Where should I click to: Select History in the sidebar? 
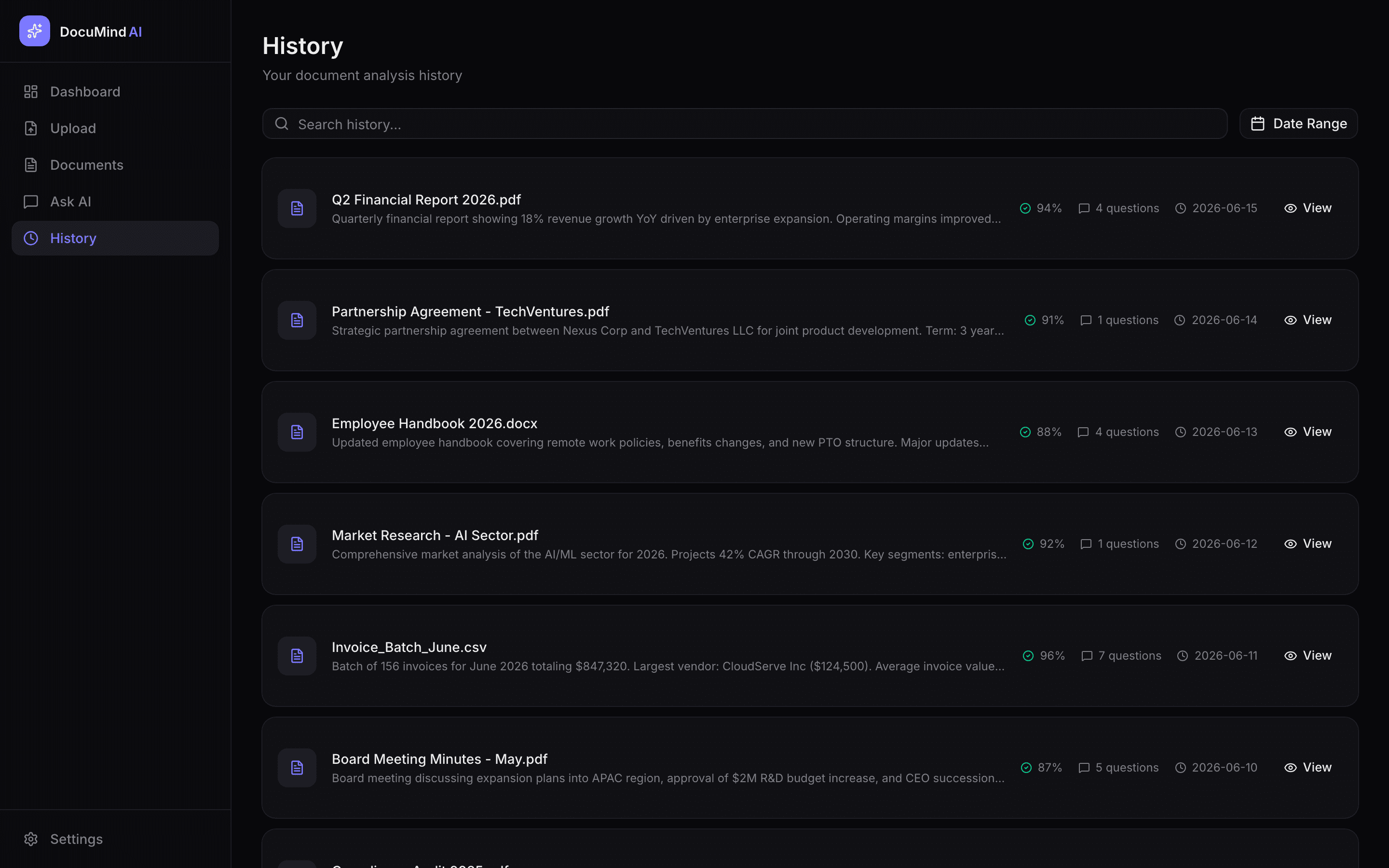(115, 238)
